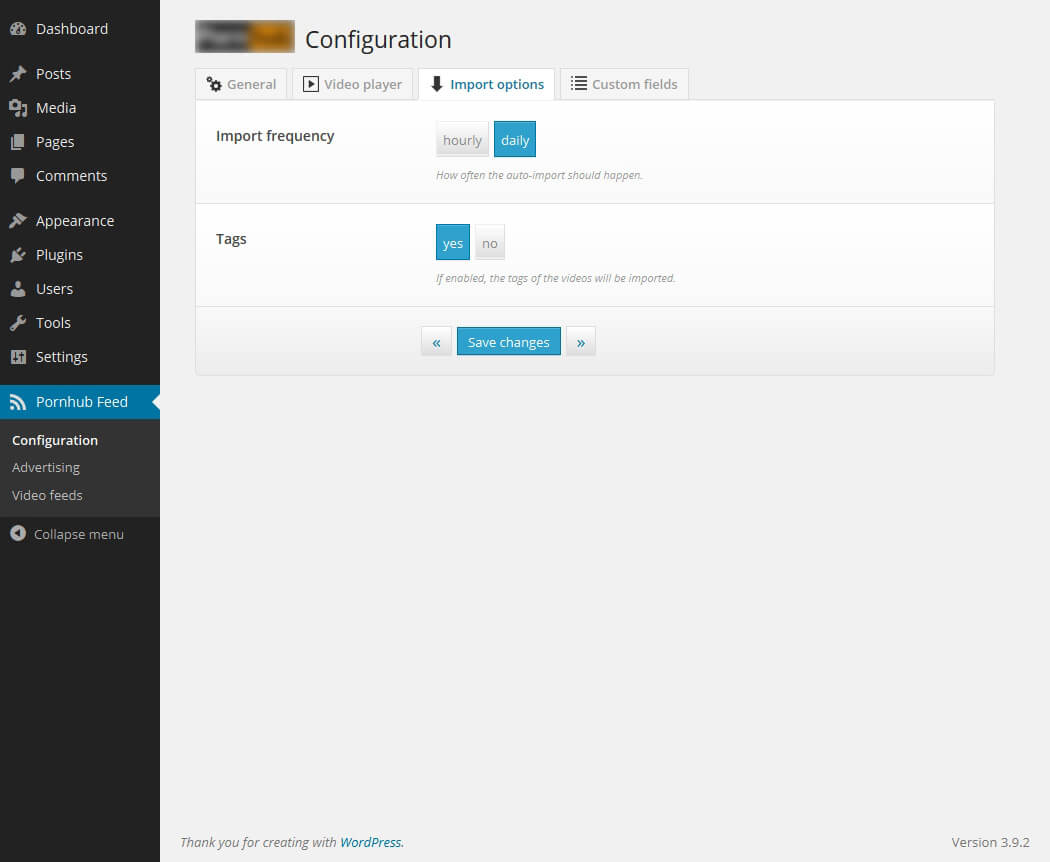This screenshot has width=1050, height=862.
Task: Select the Import options tab label
Action: tap(497, 84)
